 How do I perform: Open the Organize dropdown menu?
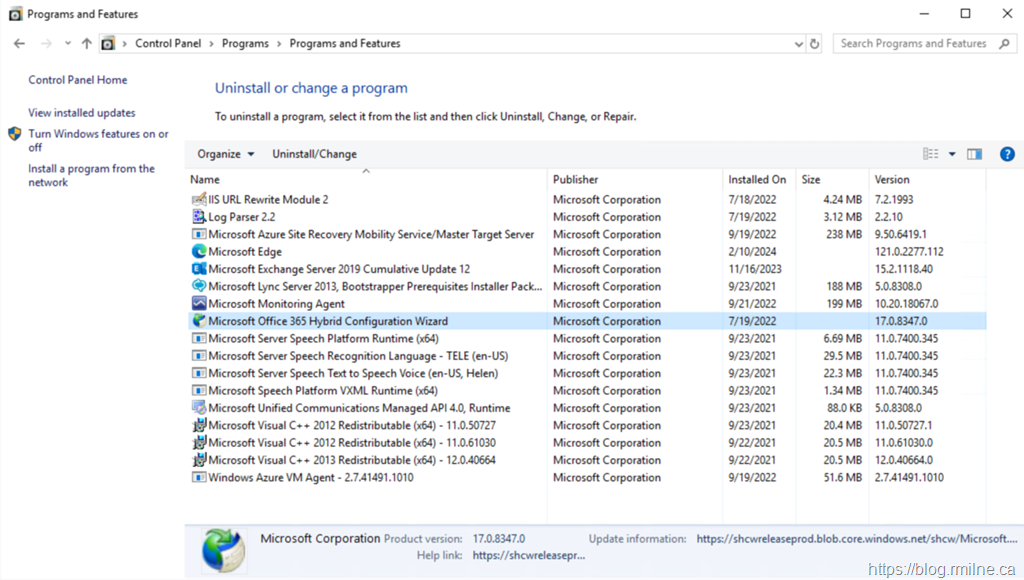(x=225, y=154)
